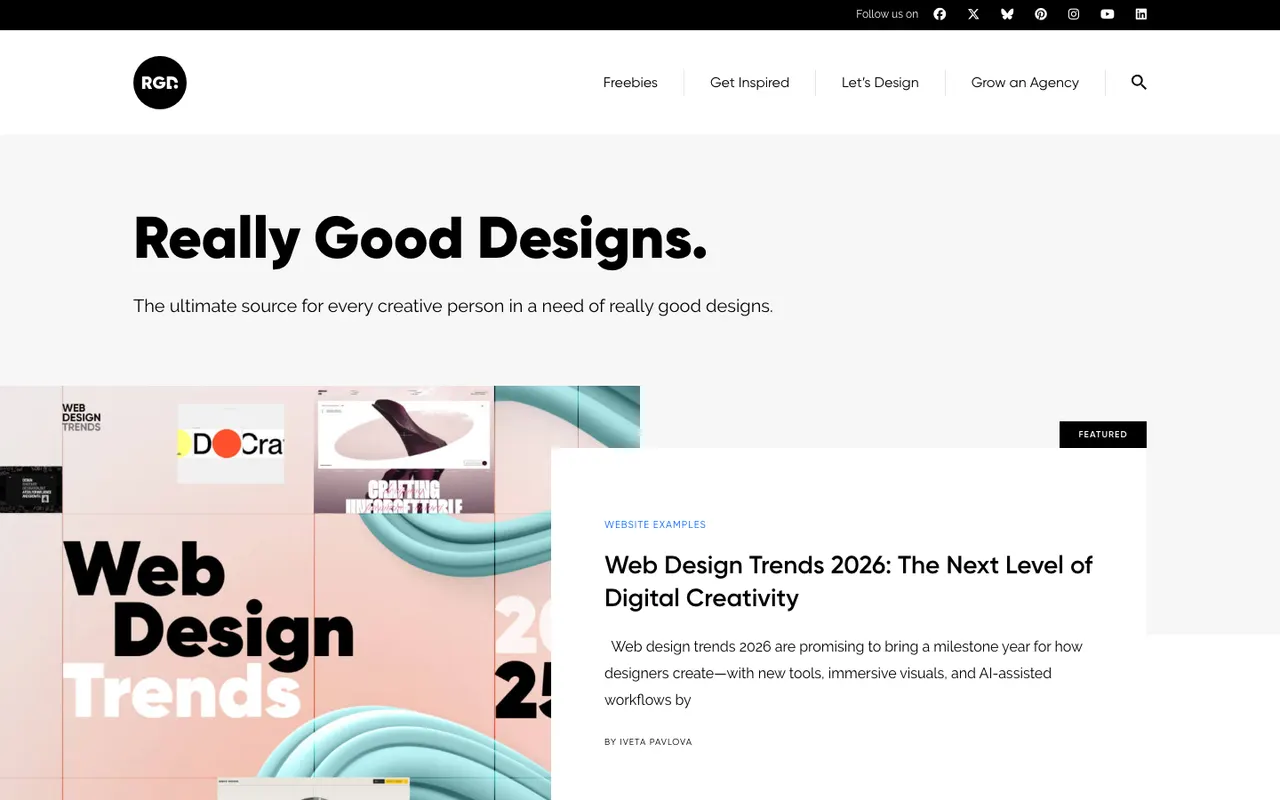Click the Website Examples category link
1280x800 pixels.
655,524
